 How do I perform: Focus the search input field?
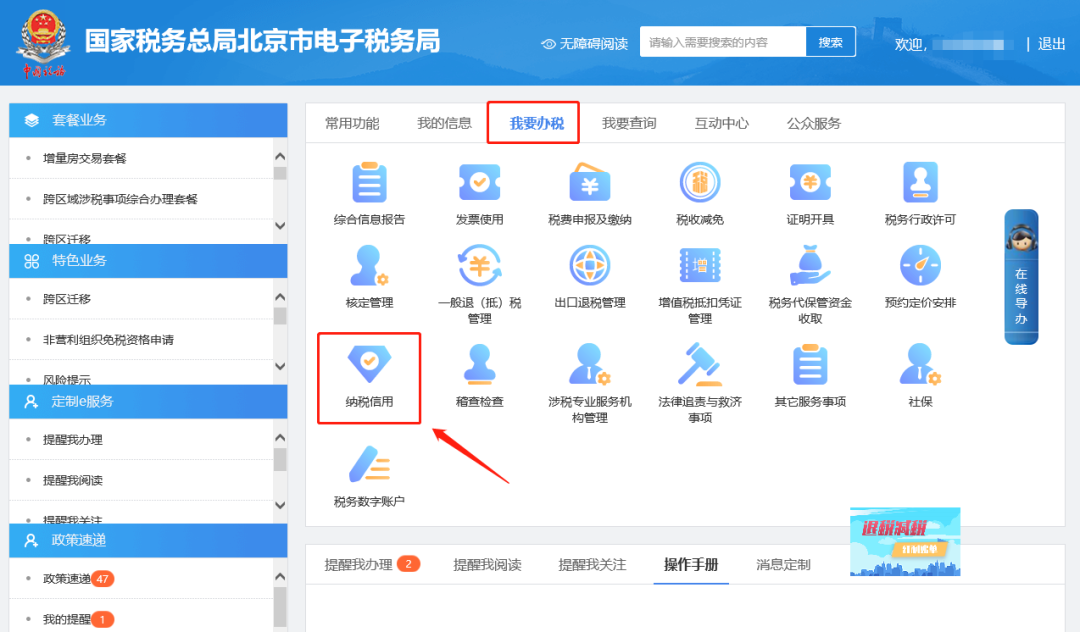point(723,42)
